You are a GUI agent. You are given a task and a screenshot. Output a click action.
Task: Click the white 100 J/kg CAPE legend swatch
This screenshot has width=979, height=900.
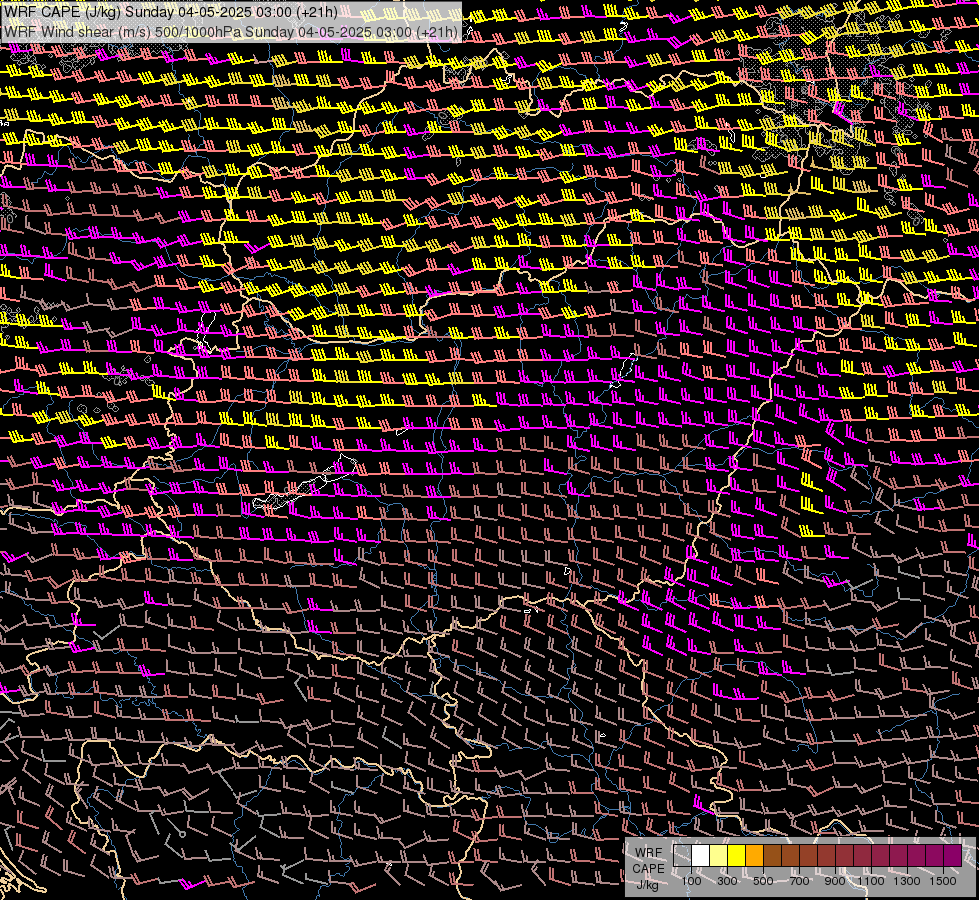(701, 856)
